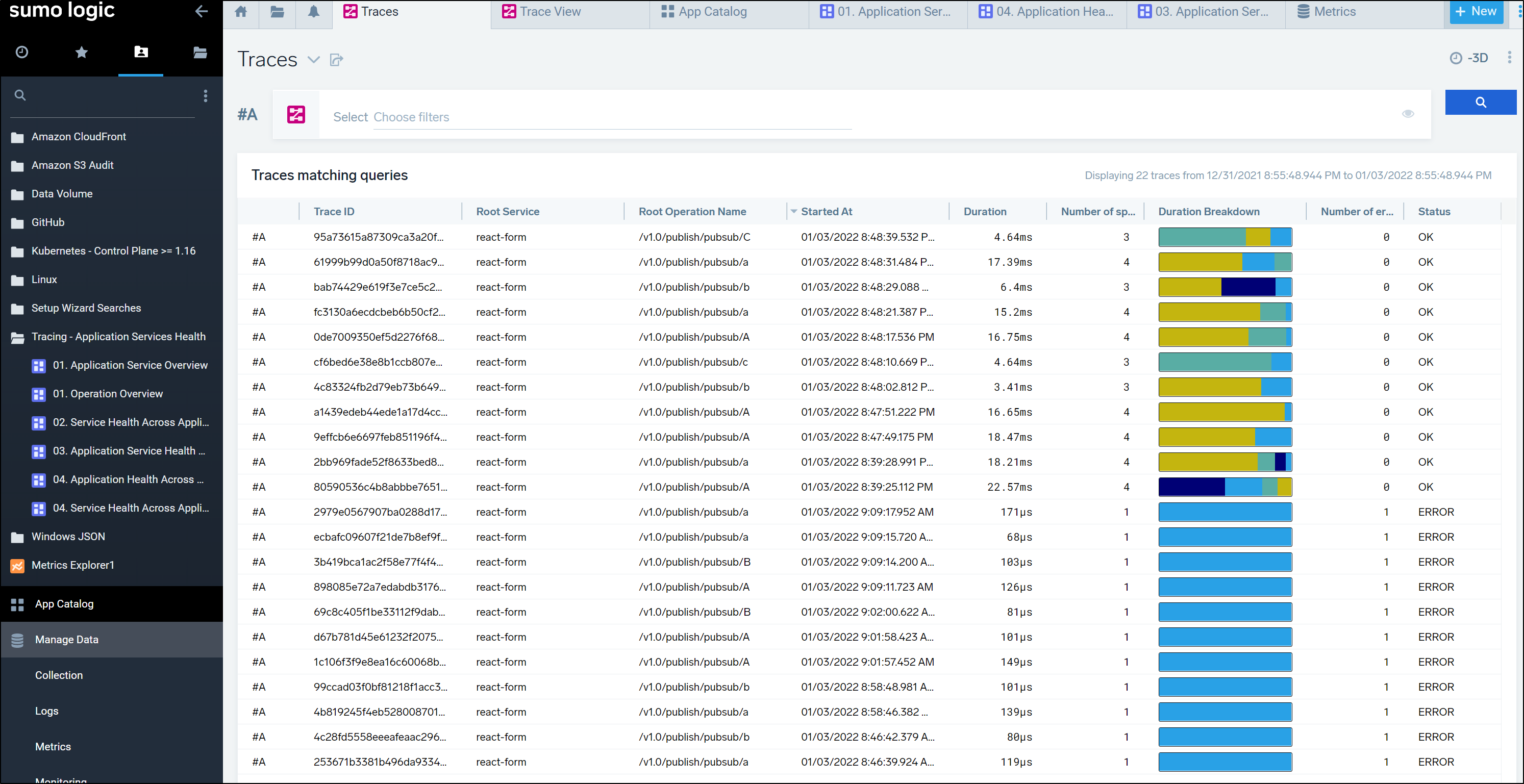Sort by the Started At column arrow

794,211
